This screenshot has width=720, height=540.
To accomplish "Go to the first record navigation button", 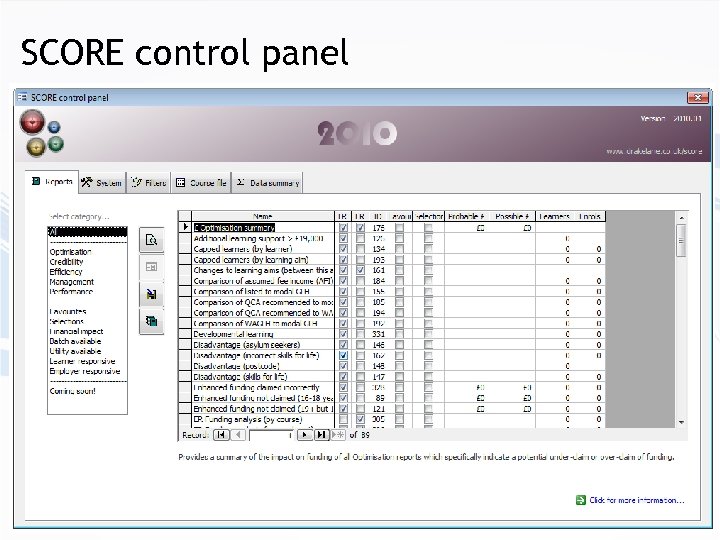I will (221, 434).
